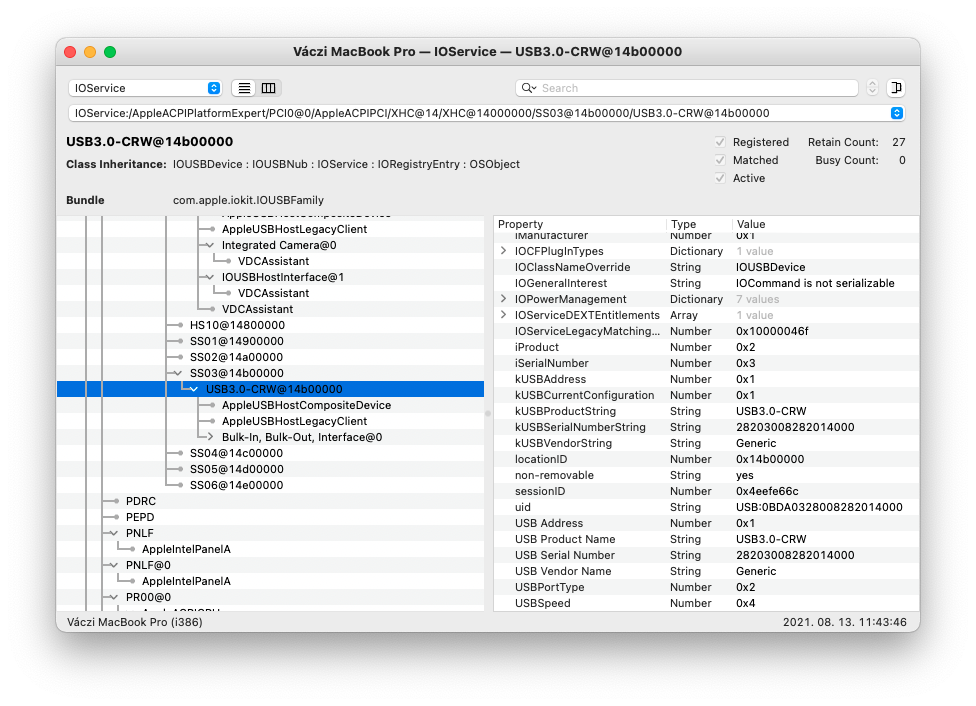This screenshot has height=706, width=976.
Task: Collapse the IOUSBHostInterface@1 node
Action: tap(210, 277)
